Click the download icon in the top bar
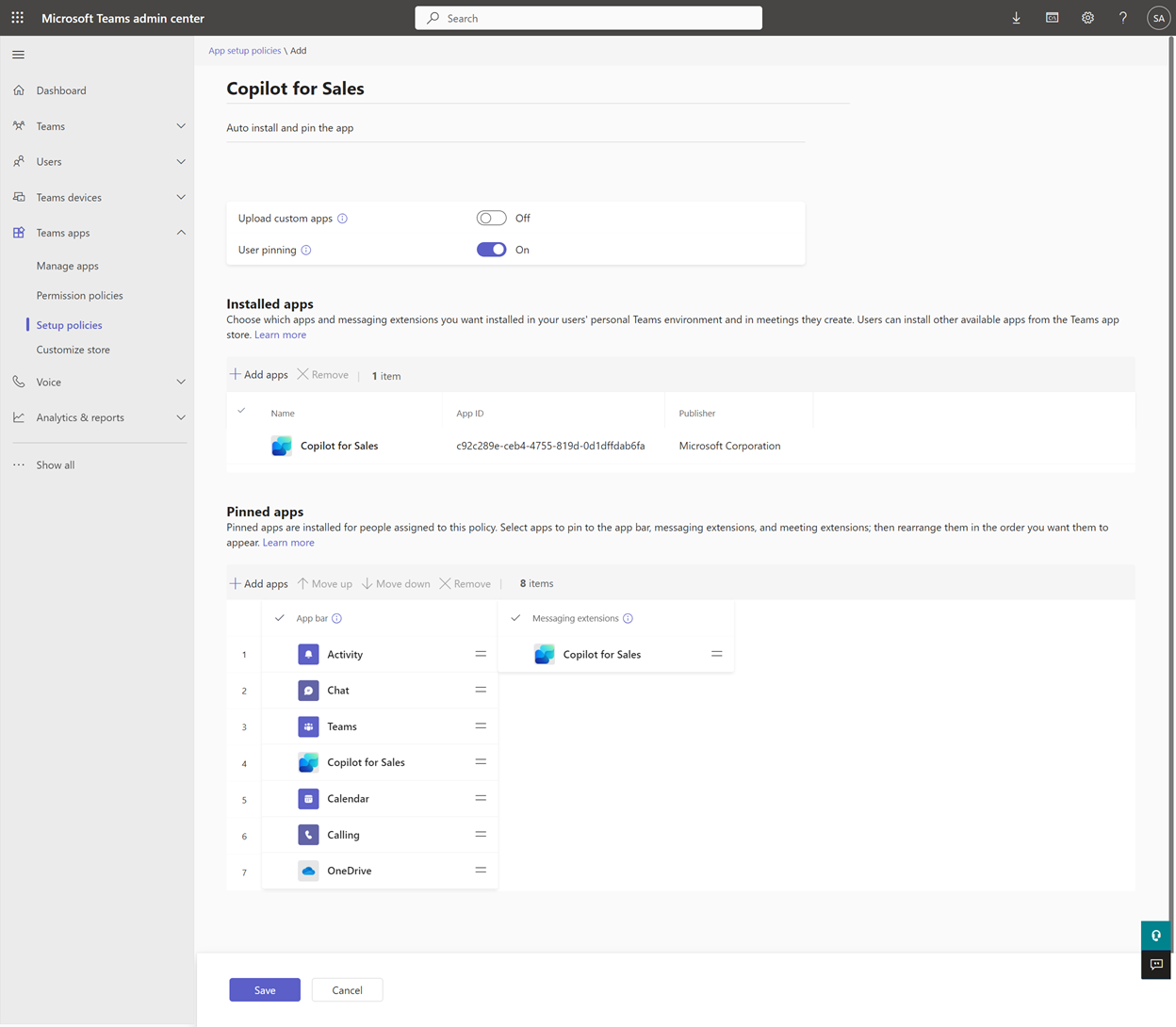 pos(1016,17)
